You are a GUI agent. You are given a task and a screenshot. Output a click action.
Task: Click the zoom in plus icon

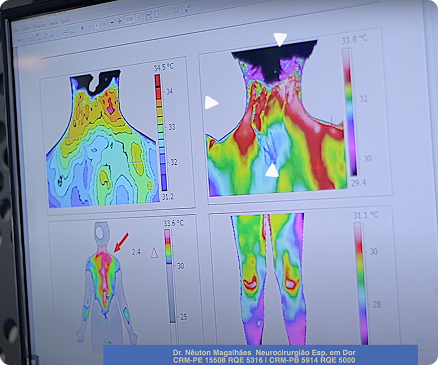click(x=119, y=21)
